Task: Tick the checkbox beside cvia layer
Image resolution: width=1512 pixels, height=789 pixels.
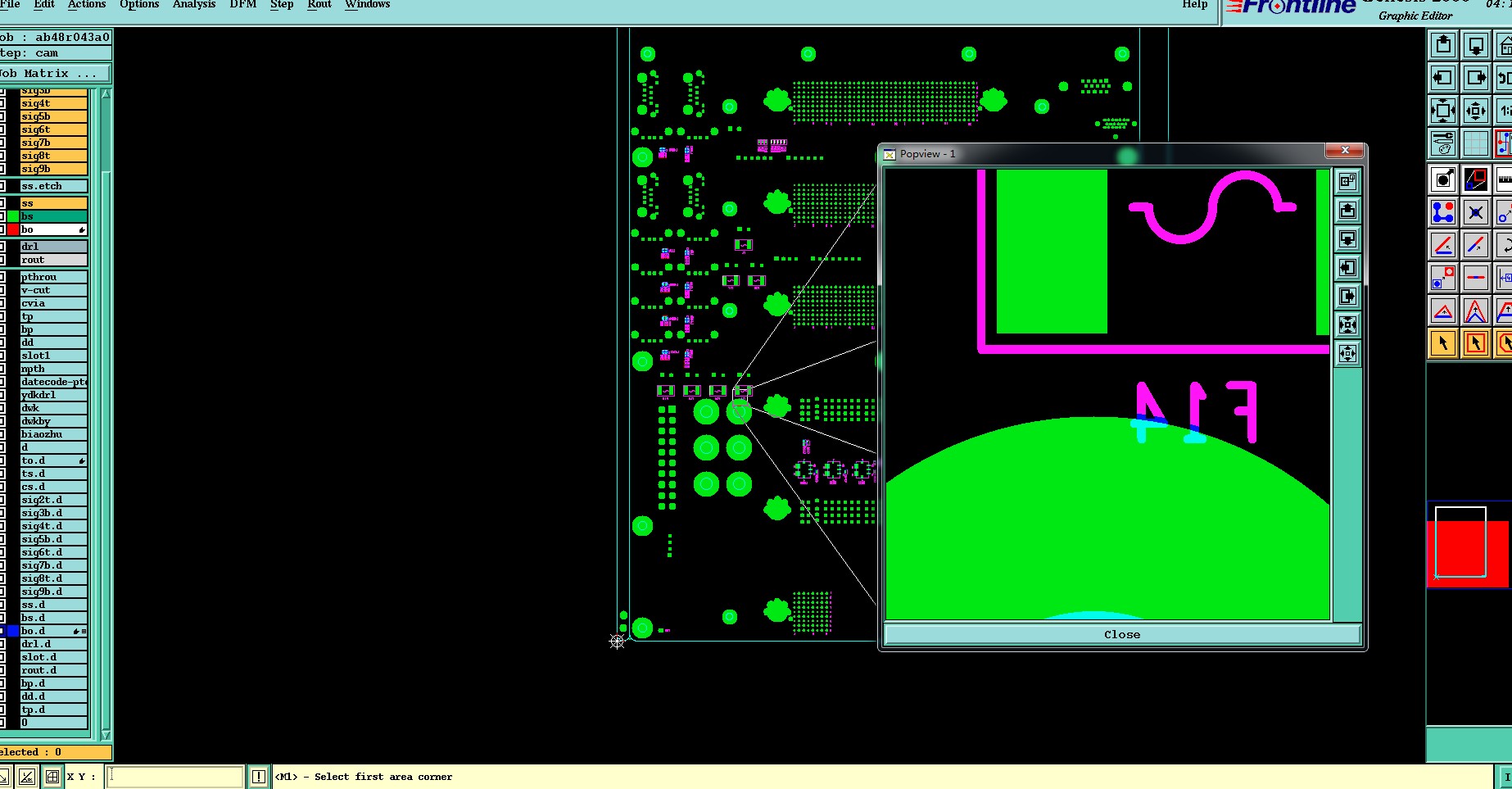Action: click(2, 303)
